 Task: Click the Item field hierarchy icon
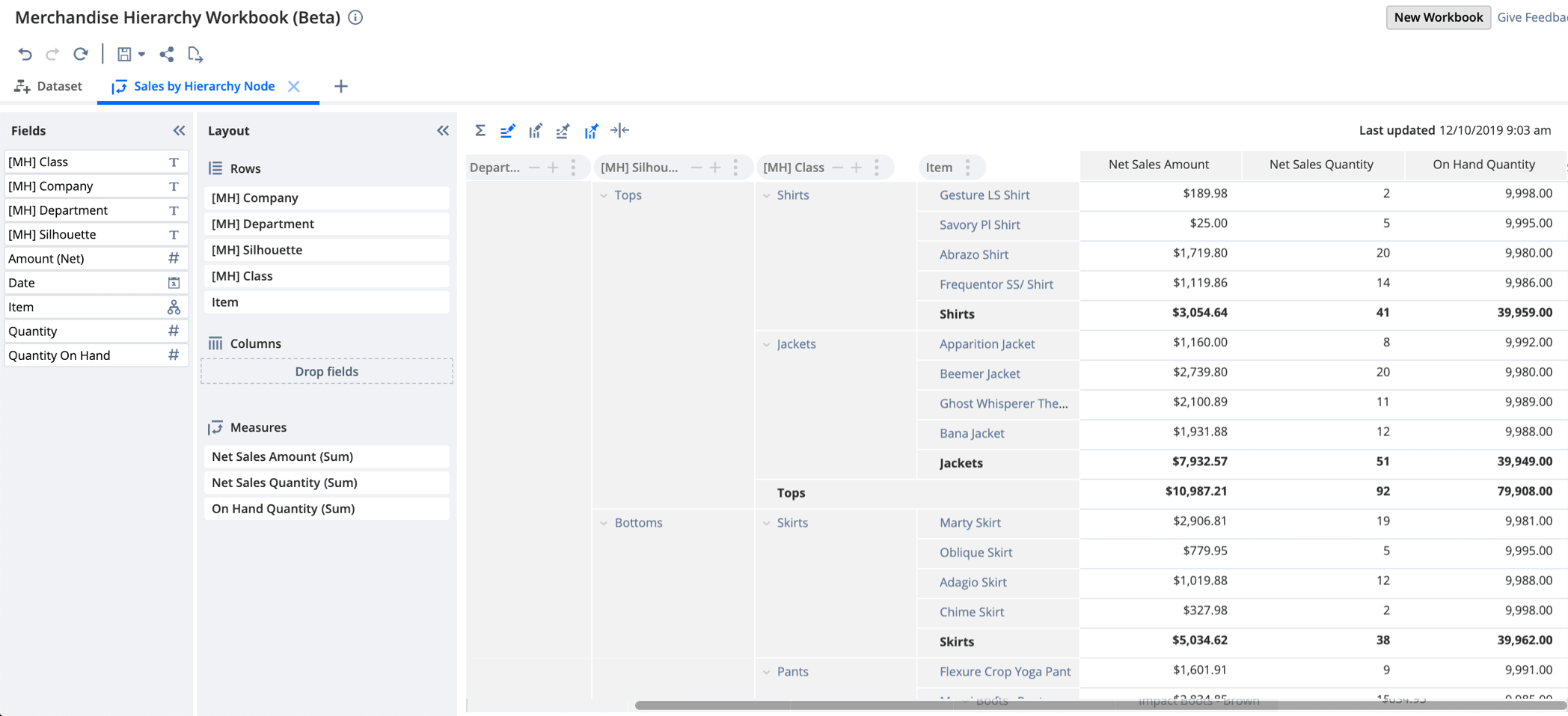click(x=174, y=307)
